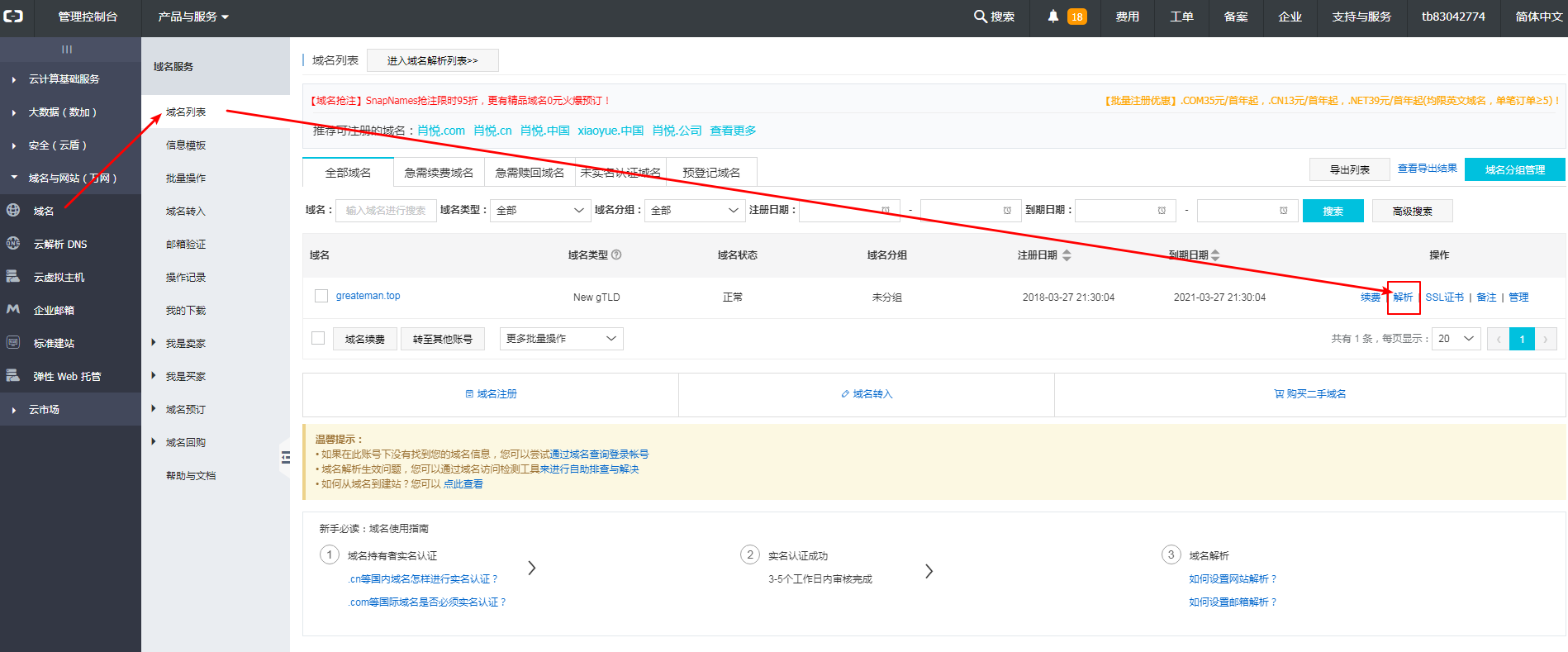Click 进入域名解析列表 button

pyautogui.click(x=432, y=60)
